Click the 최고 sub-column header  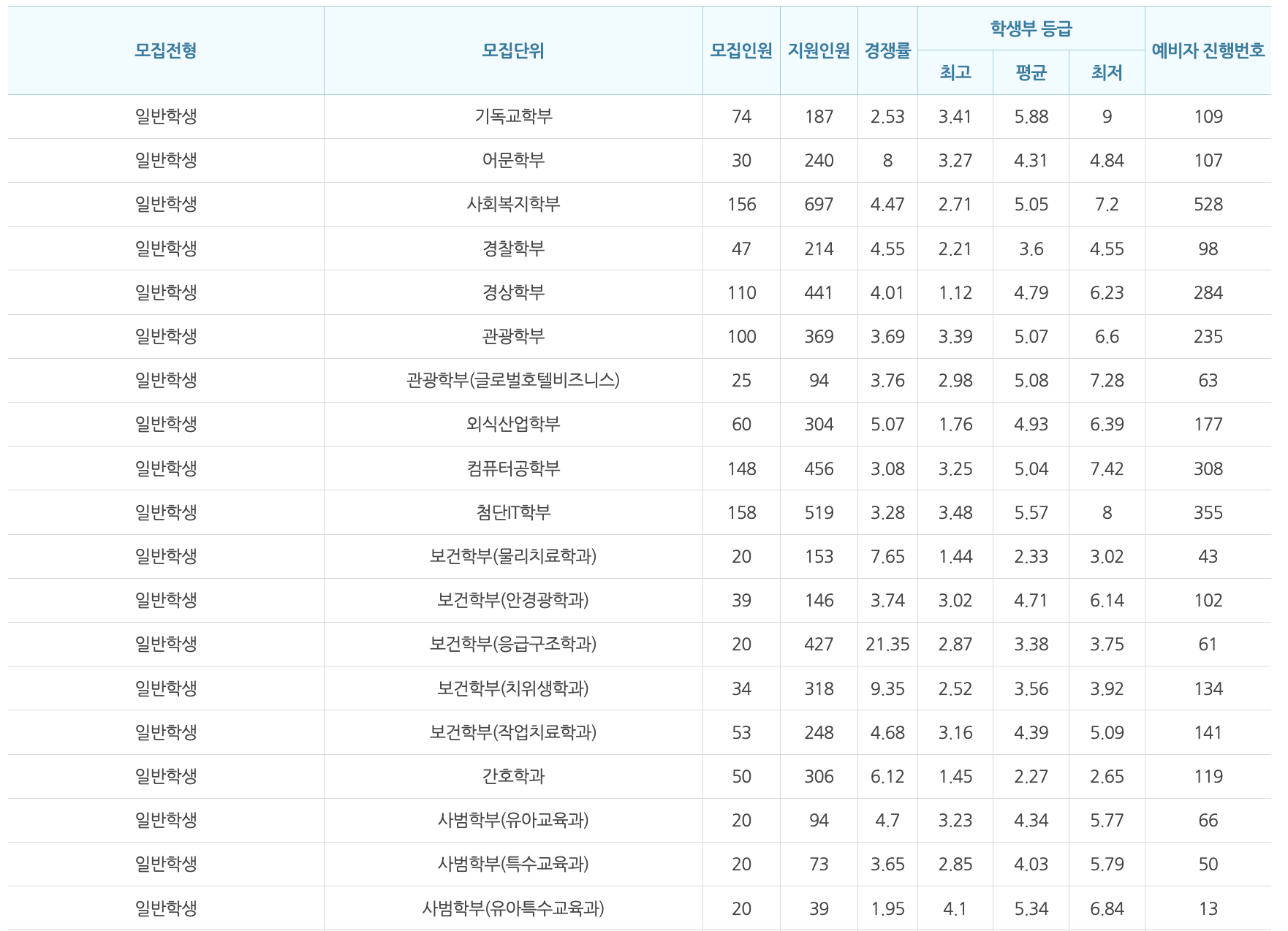coord(955,73)
